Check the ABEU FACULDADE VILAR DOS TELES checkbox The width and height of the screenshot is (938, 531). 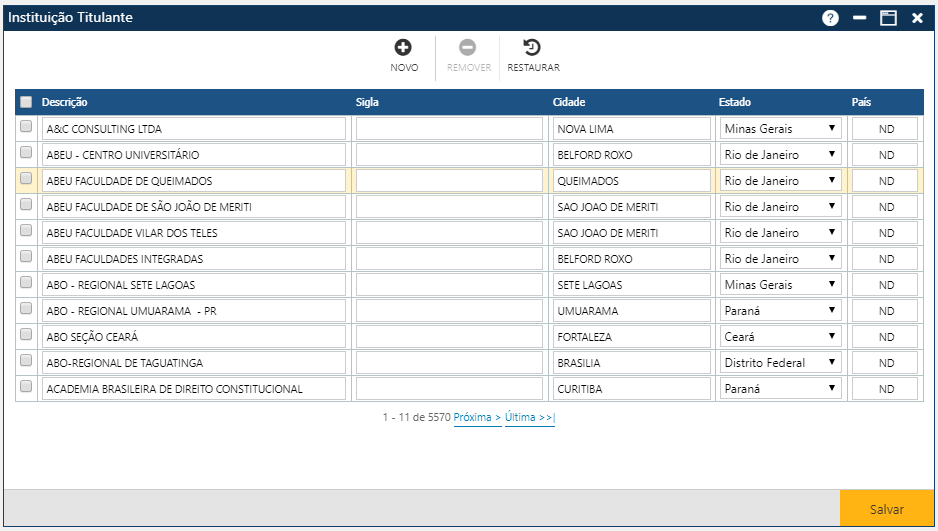point(26,230)
